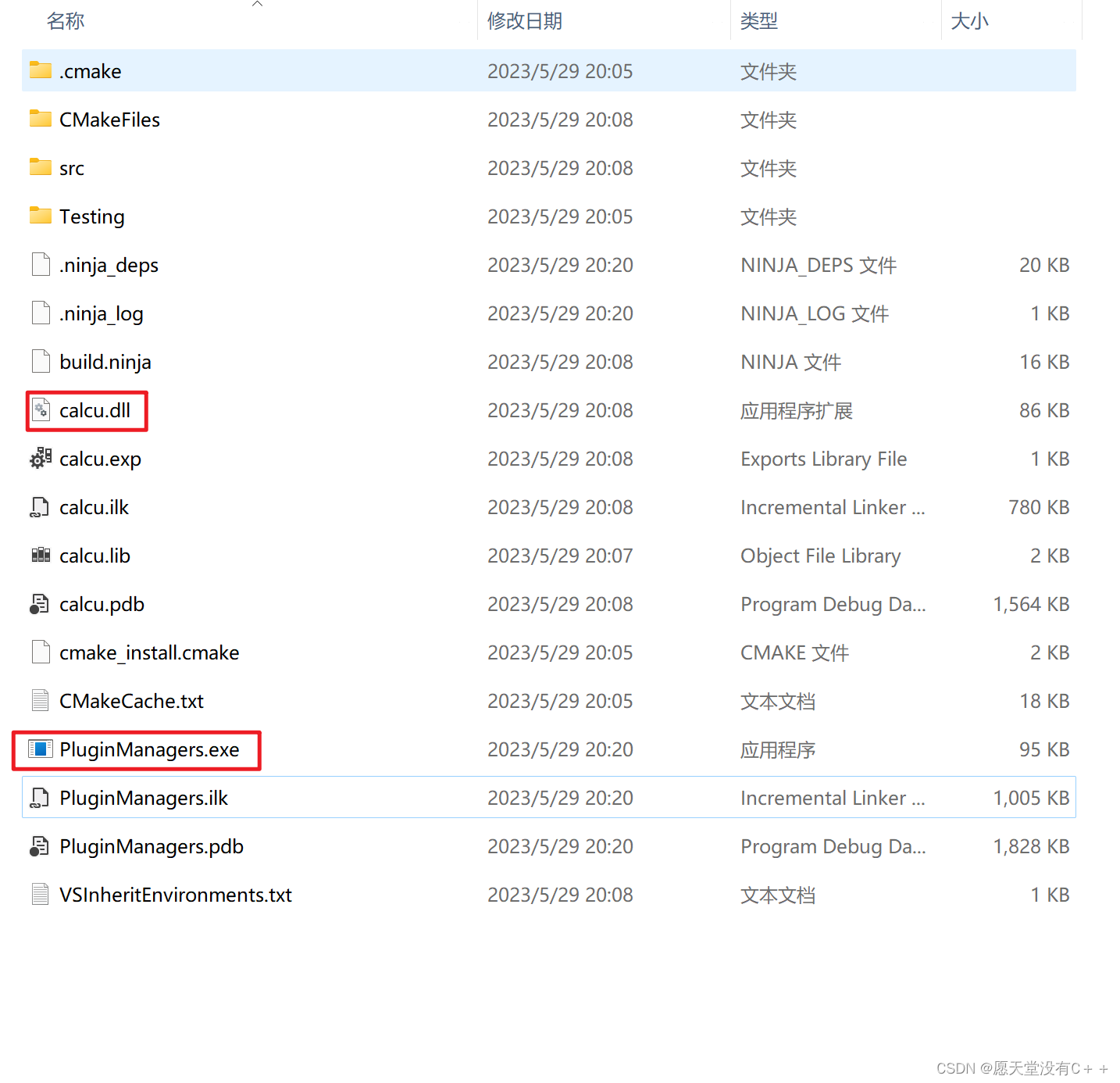Toggle sort direction arrow above 名称

pos(257,4)
